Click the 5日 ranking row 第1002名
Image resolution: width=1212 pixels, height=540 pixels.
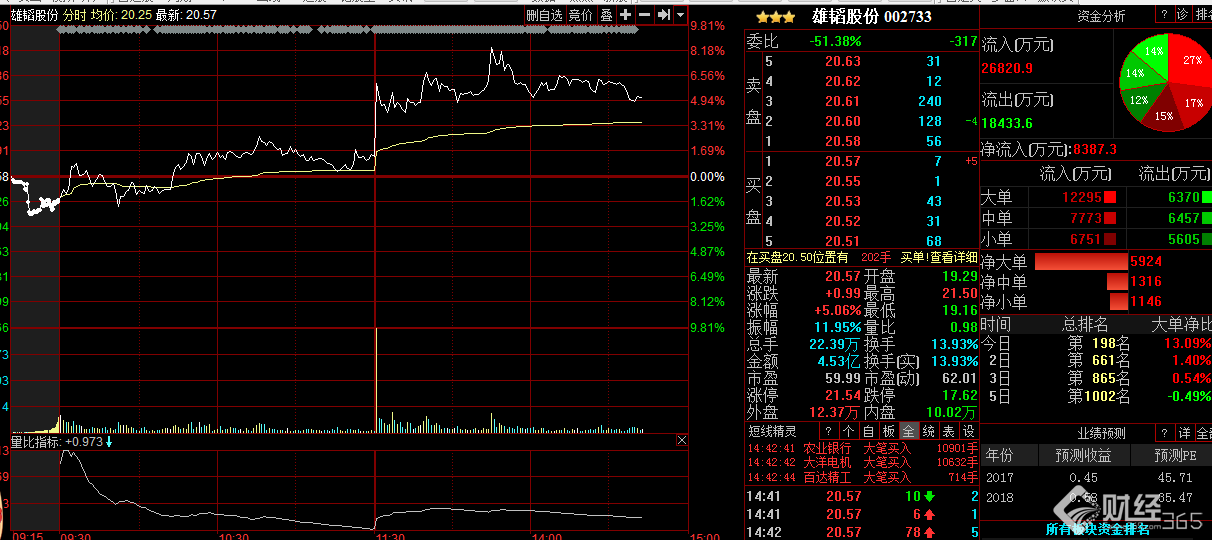1096,396
